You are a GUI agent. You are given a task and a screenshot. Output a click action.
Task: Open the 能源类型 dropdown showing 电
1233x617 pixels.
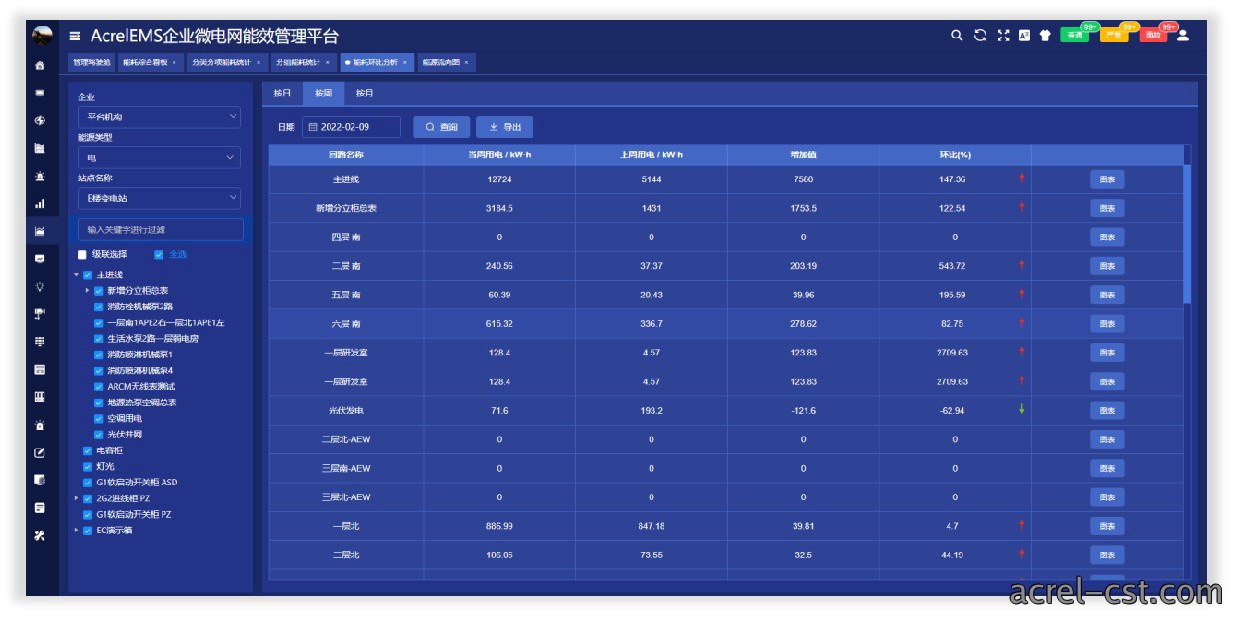160,157
